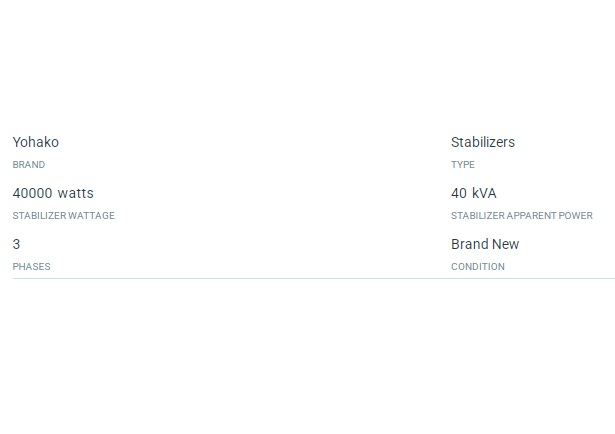615x434 pixels.
Task: Click the number 40 before kVA
Action: click(x=459, y=193)
